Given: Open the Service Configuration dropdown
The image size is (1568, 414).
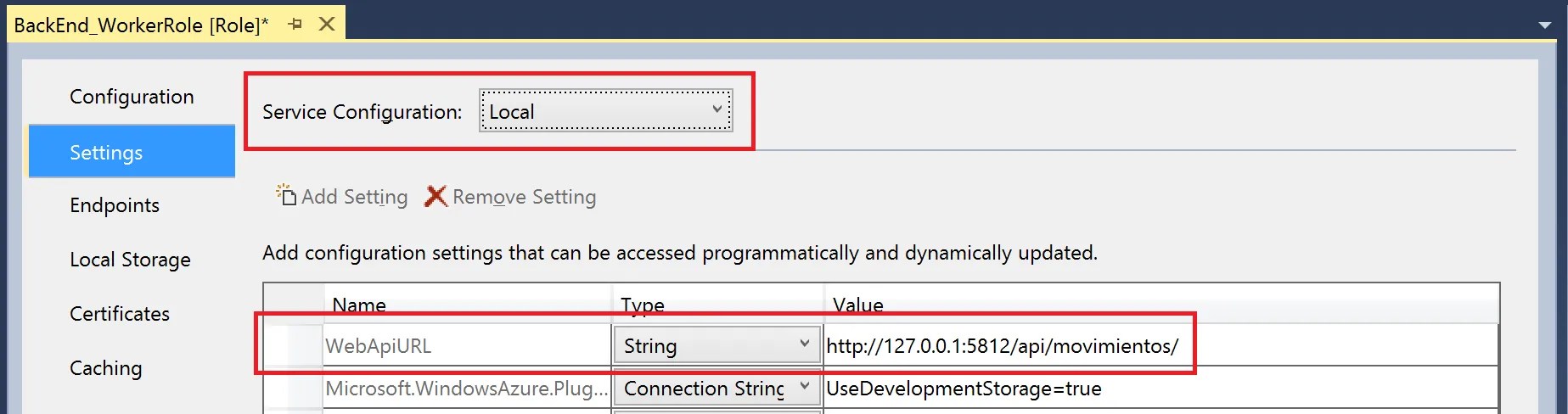Looking at the screenshot, I should 606,111.
